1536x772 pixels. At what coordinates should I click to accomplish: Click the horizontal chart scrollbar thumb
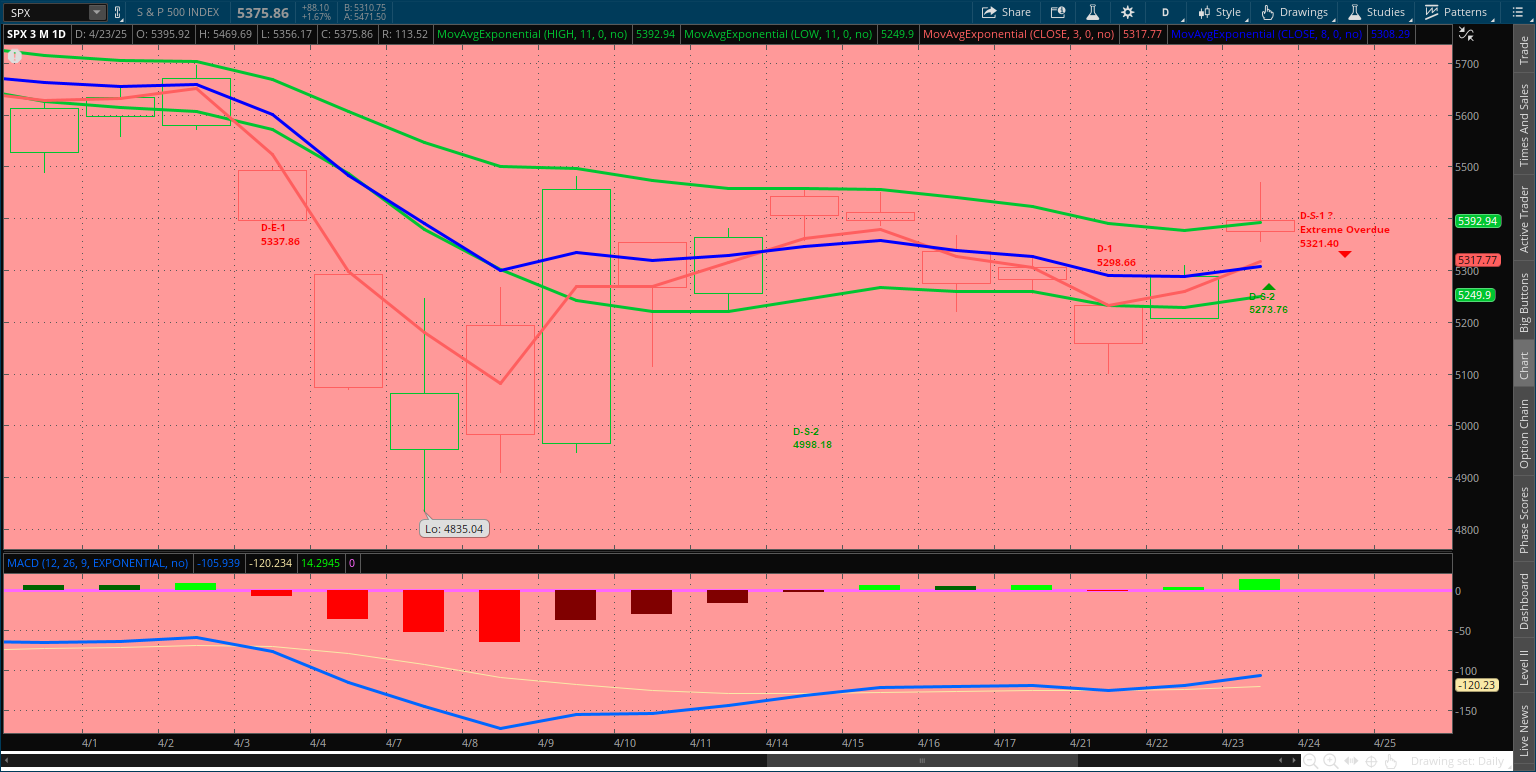tap(921, 761)
